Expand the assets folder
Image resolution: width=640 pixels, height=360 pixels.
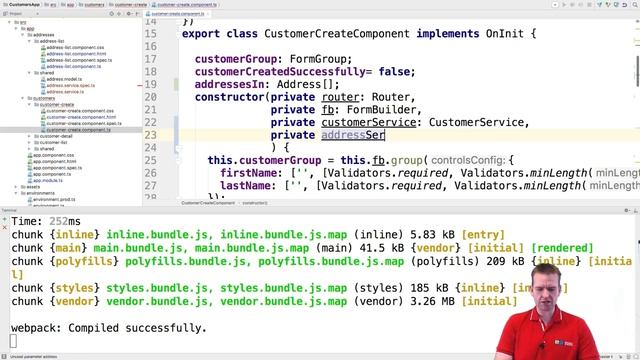[16, 187]
